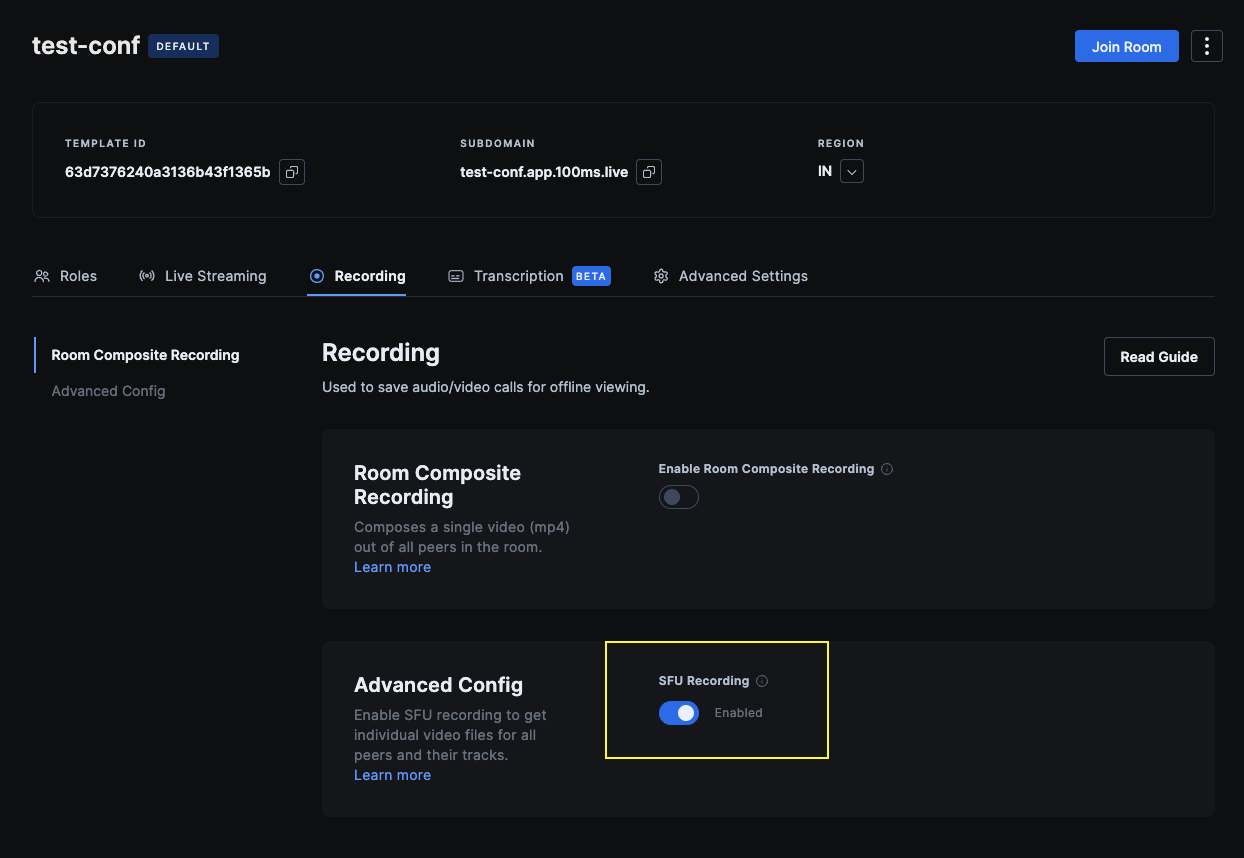Click the Advanced Config card heading
This screenshot has width=1244, height=858.
[439, 685]
